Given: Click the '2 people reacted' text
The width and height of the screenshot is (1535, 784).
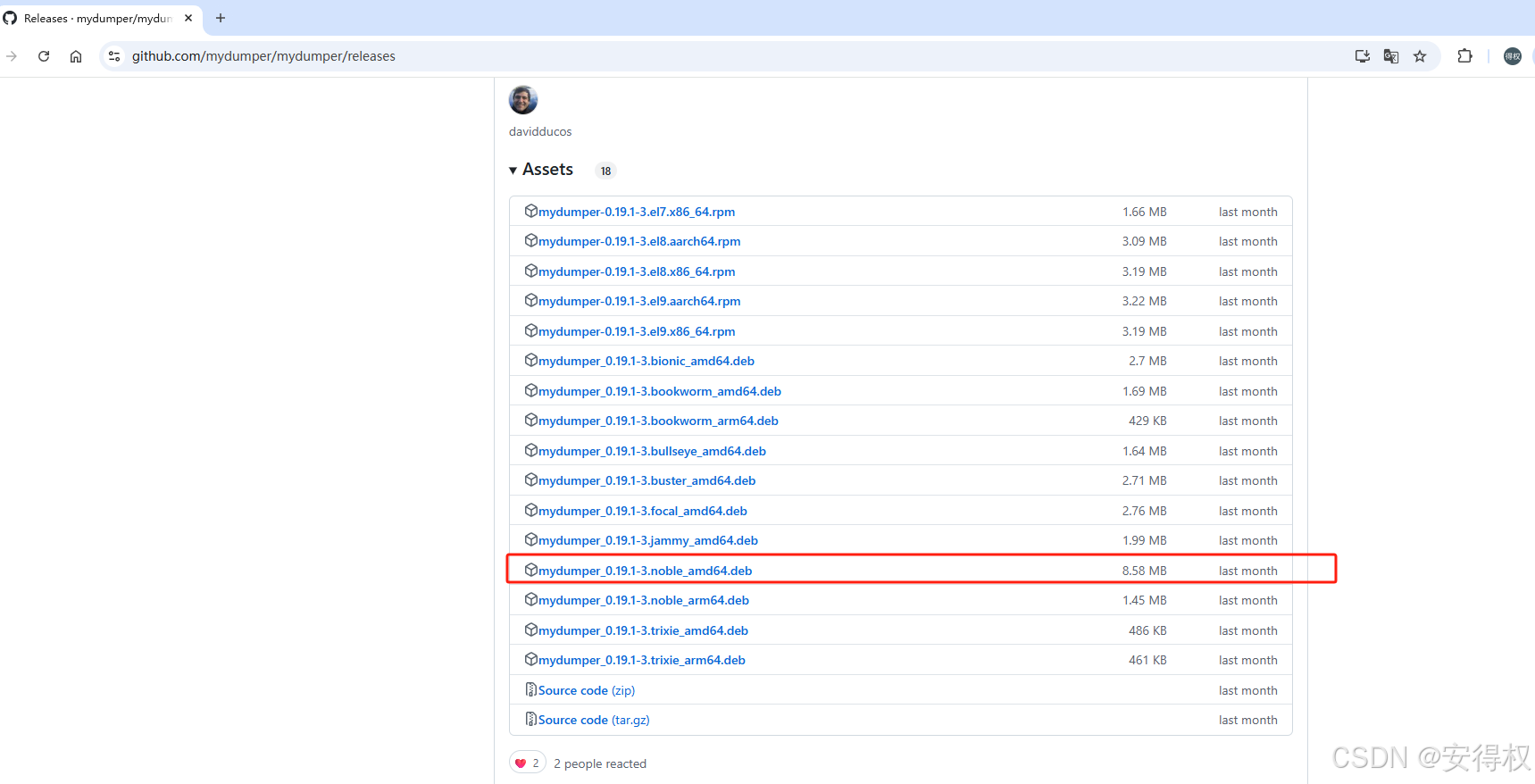Looking at the screenshot, I should click(600, 763).
